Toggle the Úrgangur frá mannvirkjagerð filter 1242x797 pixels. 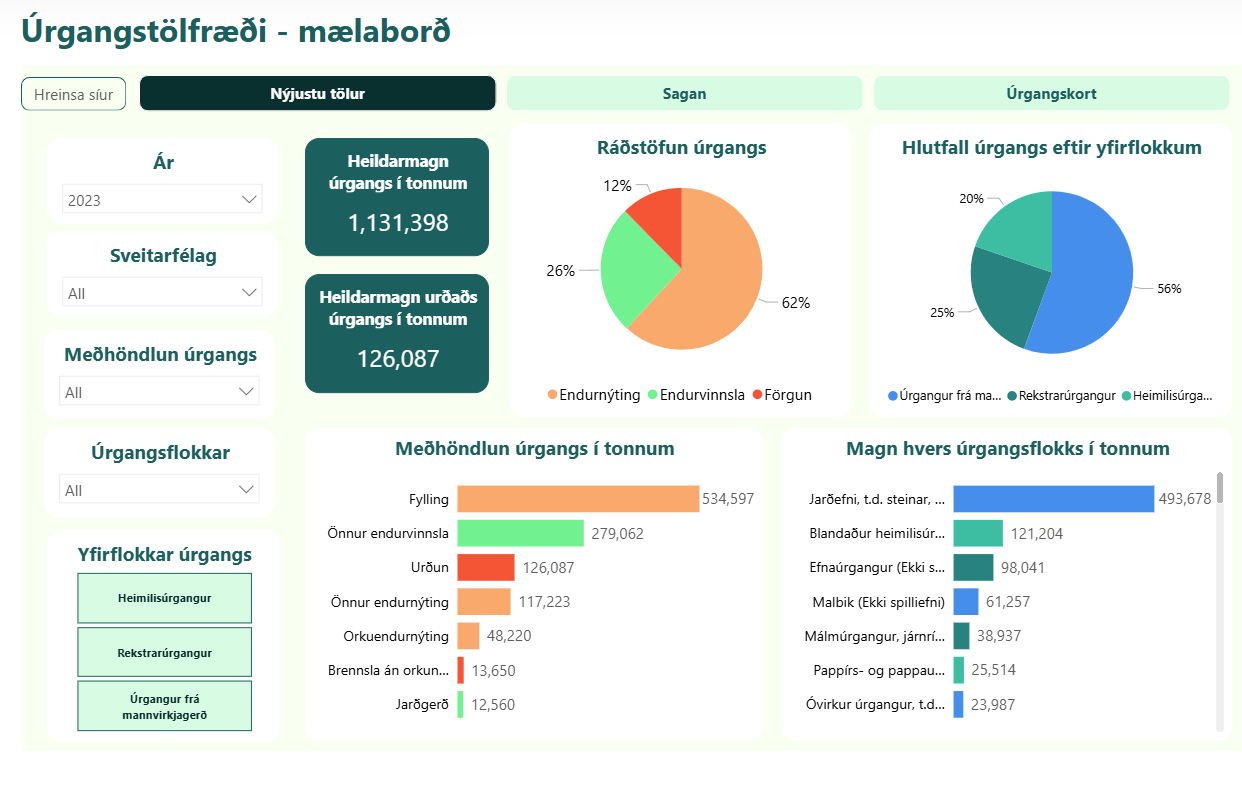coord(164,707)
